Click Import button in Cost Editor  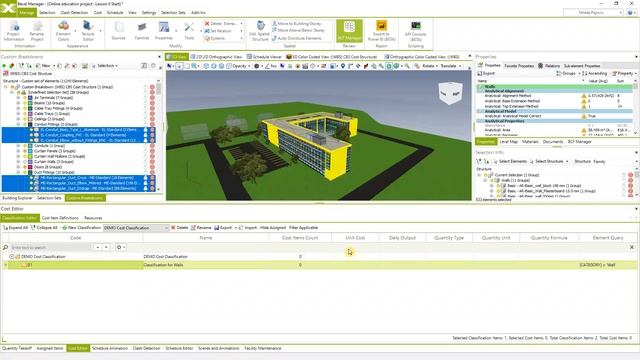click(x=248, y=228)
